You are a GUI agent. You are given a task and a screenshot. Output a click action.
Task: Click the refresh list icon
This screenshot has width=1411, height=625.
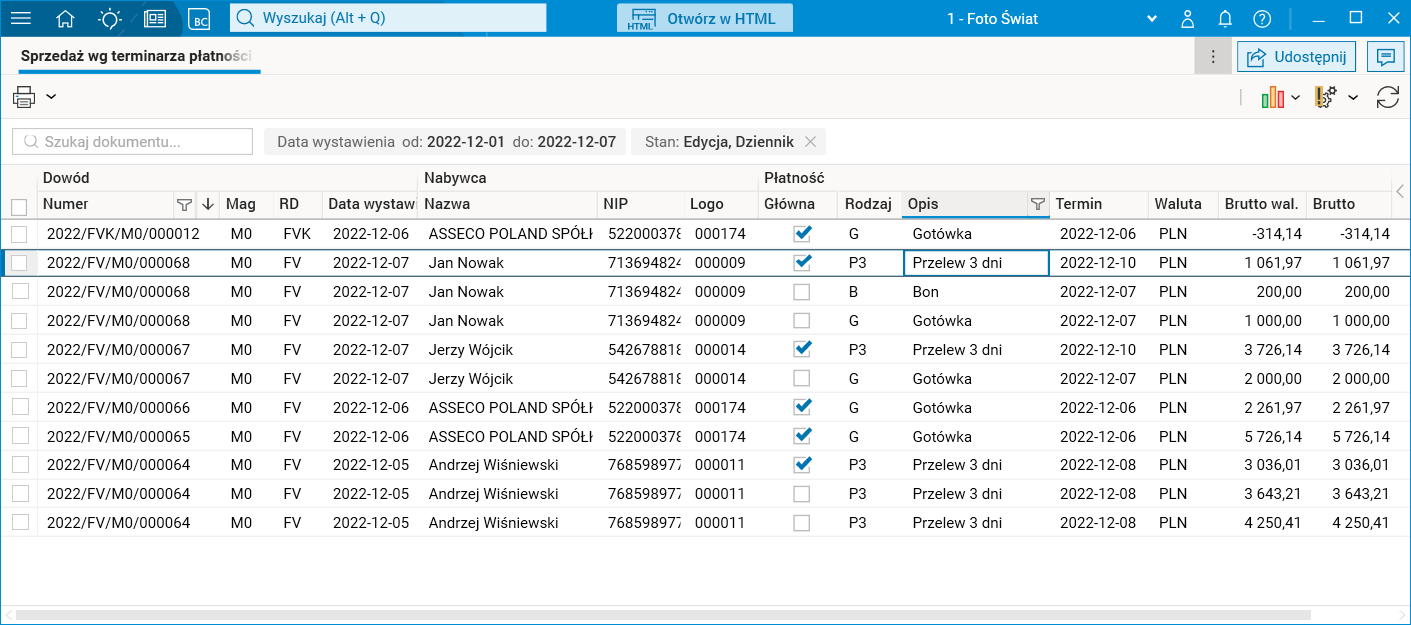tap(1388, 97)
